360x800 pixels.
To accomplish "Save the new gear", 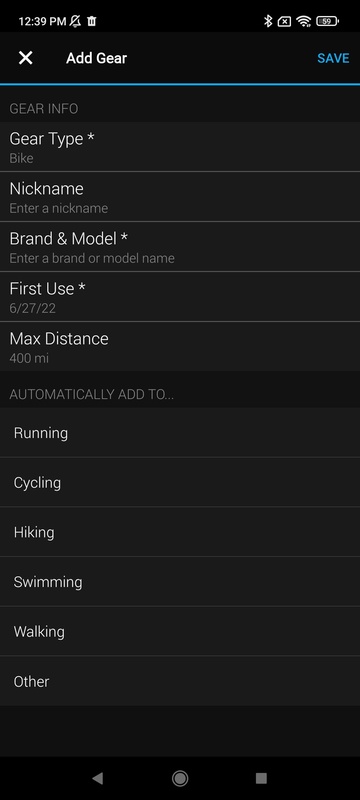I will (333, 58).
